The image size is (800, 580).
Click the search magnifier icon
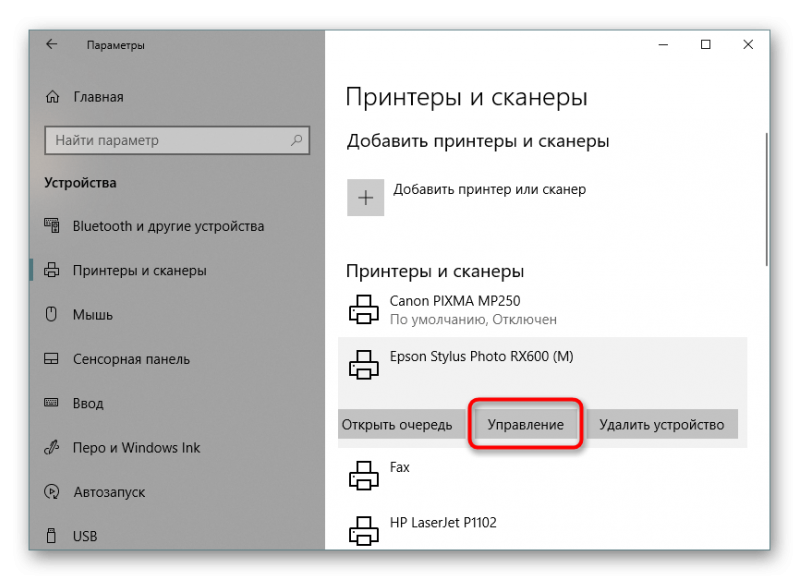(296, 140)
